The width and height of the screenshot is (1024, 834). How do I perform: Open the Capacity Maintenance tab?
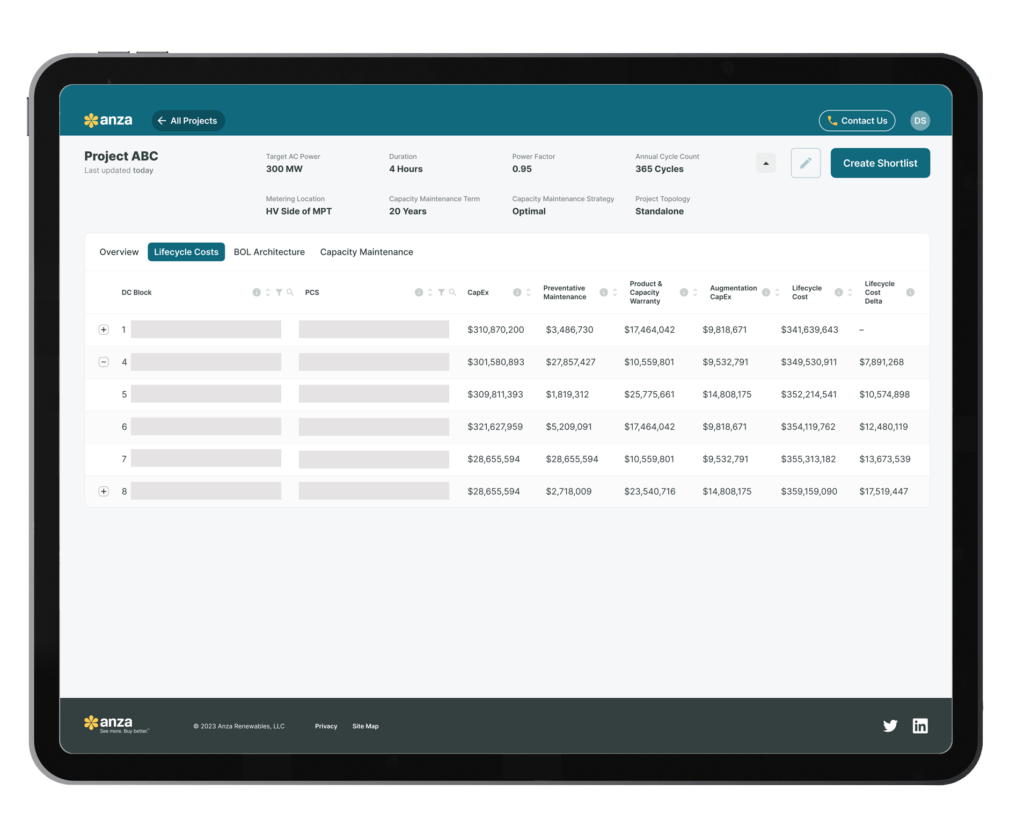click(x=366, y=252)
